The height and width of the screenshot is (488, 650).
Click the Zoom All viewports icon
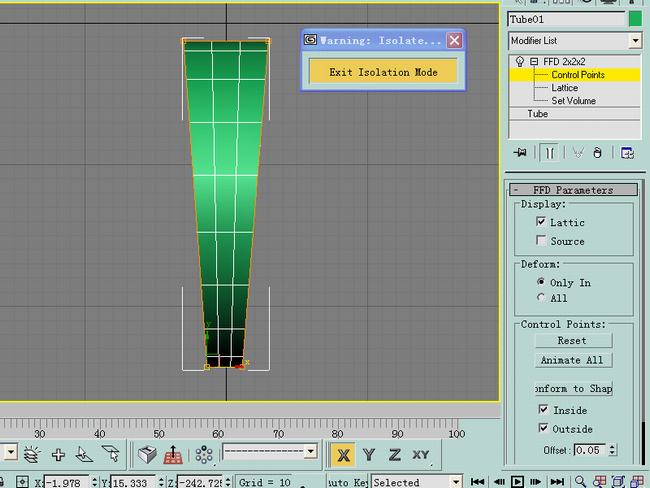pyautogui.click(x=599, y=481)
